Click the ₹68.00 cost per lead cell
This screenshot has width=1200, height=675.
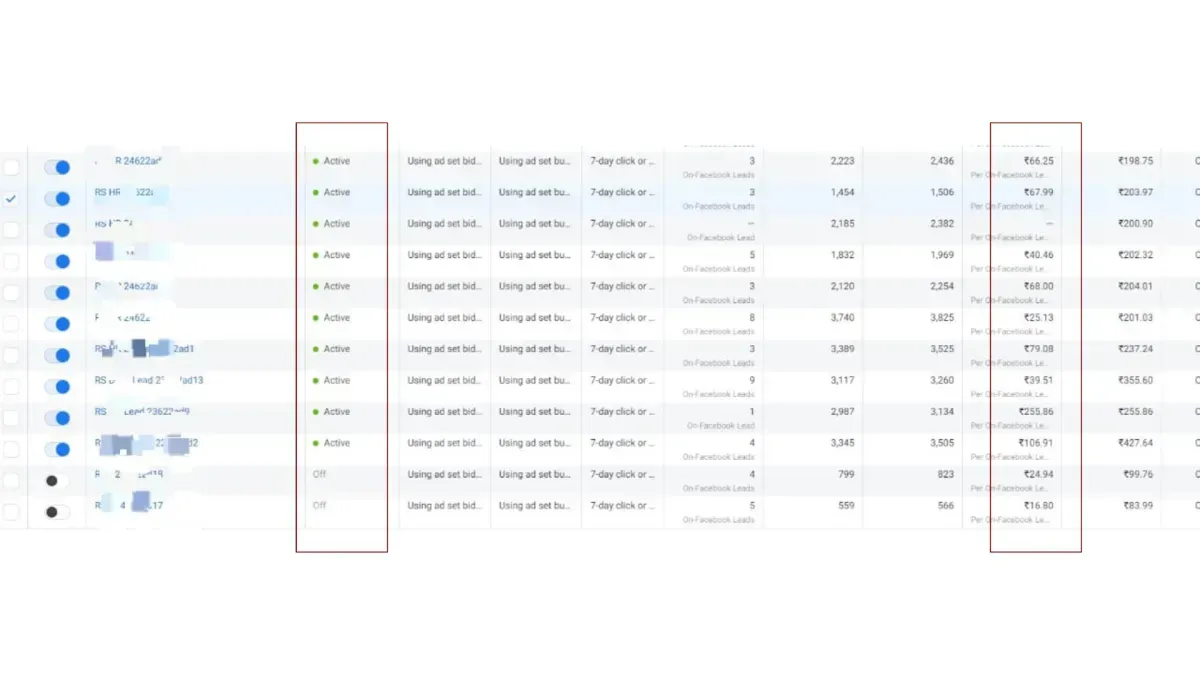(1038, 286)
